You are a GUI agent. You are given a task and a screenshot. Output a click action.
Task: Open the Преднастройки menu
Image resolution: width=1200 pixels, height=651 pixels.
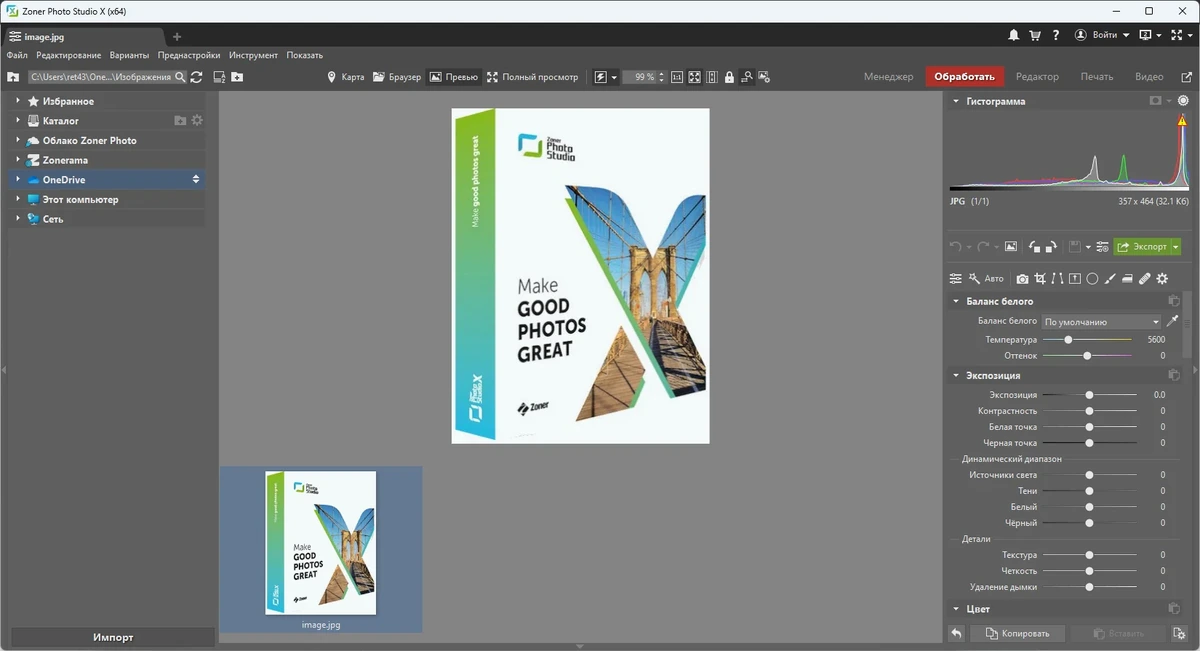(x=189, y=55)
